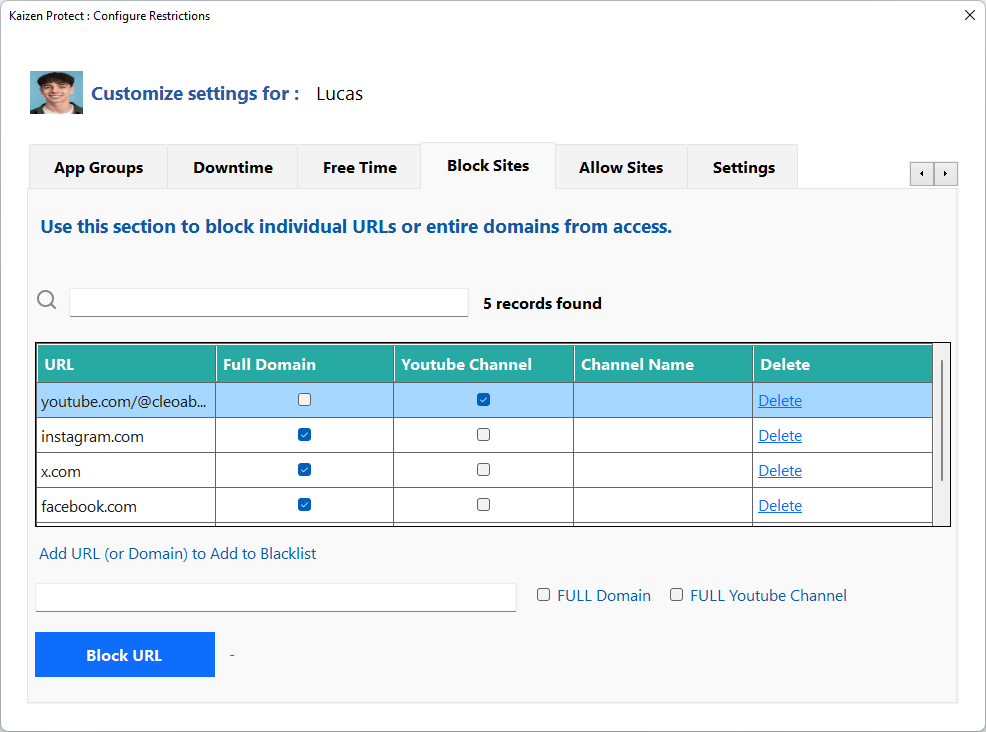
Task: Enable Full Domain for the youtube.com entry
Action: 304,399
